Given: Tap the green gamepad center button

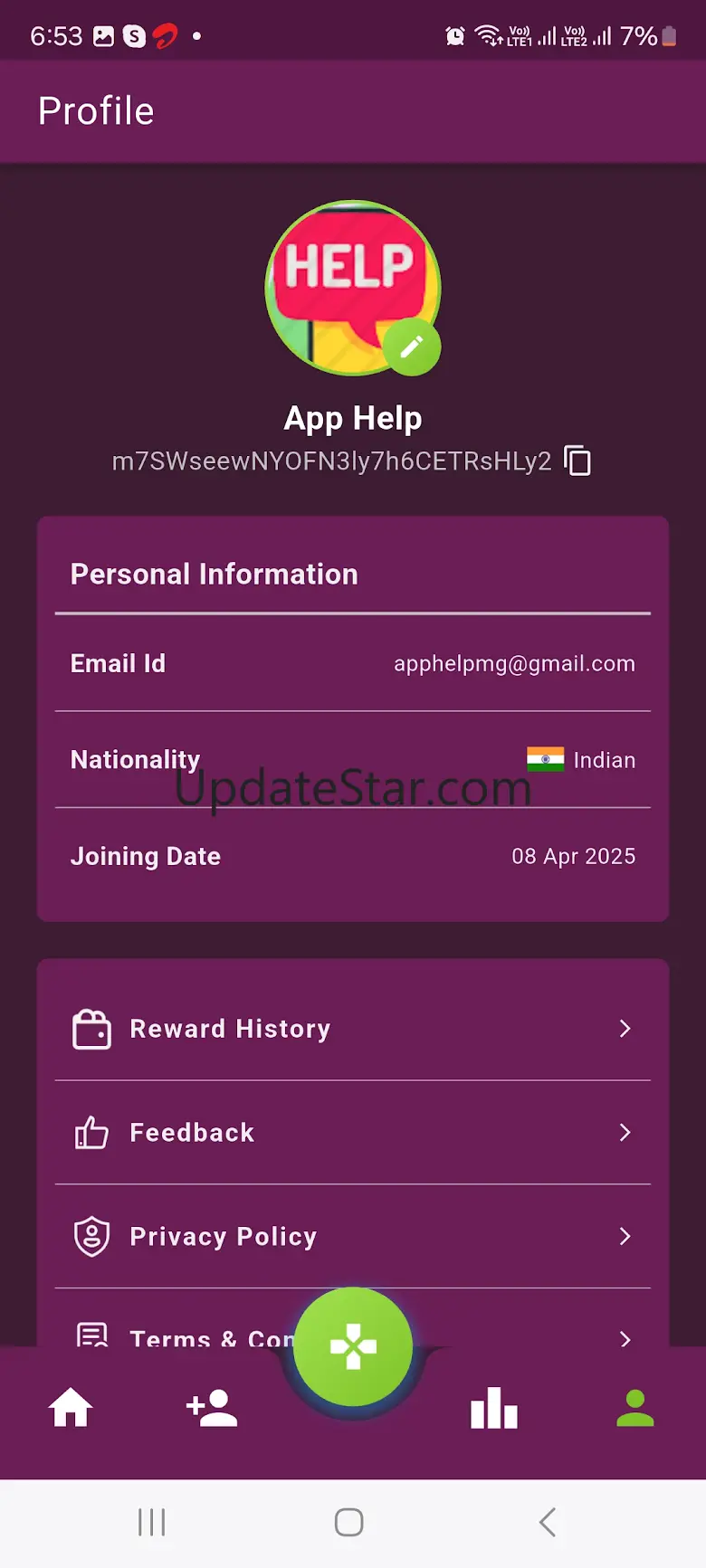Looking at the screenshot, I should 353,1346.
